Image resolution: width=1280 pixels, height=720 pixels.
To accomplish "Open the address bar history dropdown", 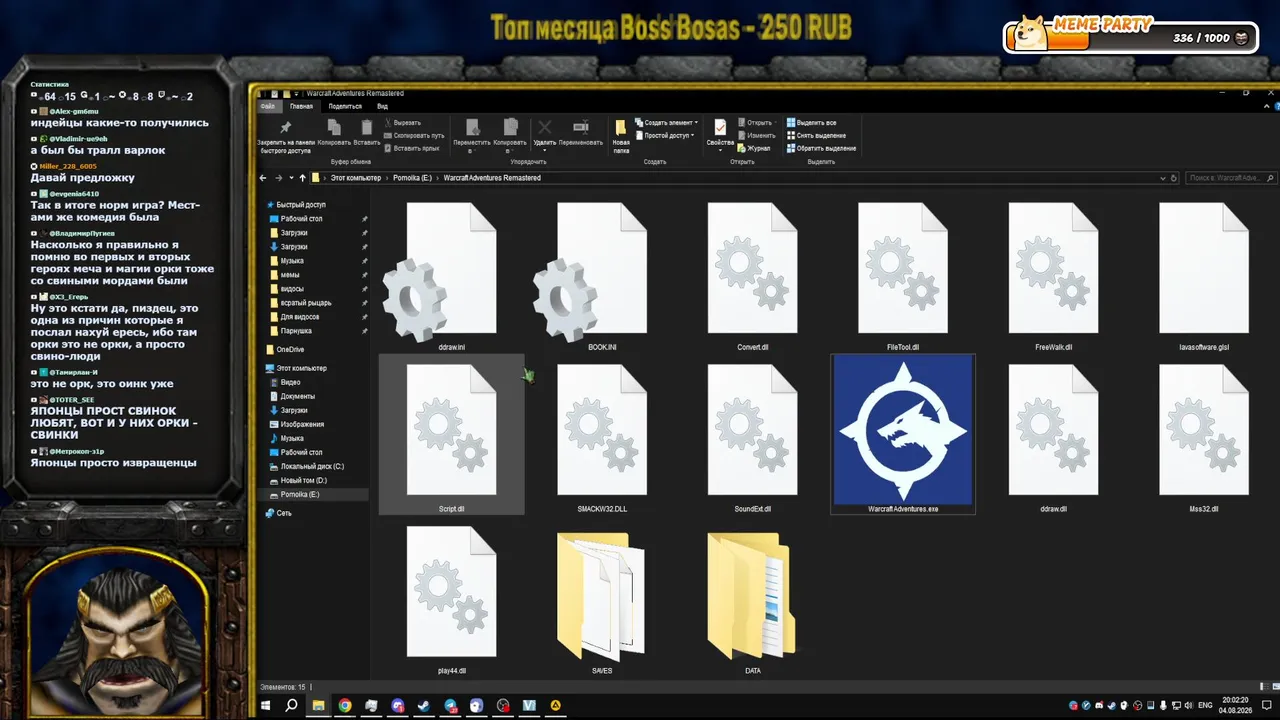I will (1162, 178).
